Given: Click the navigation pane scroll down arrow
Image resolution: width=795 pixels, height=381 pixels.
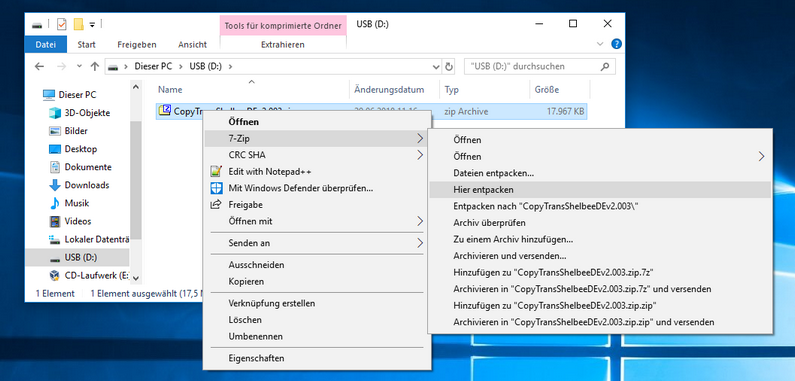Looking at the screenshot, I should [x=135, y=278].
